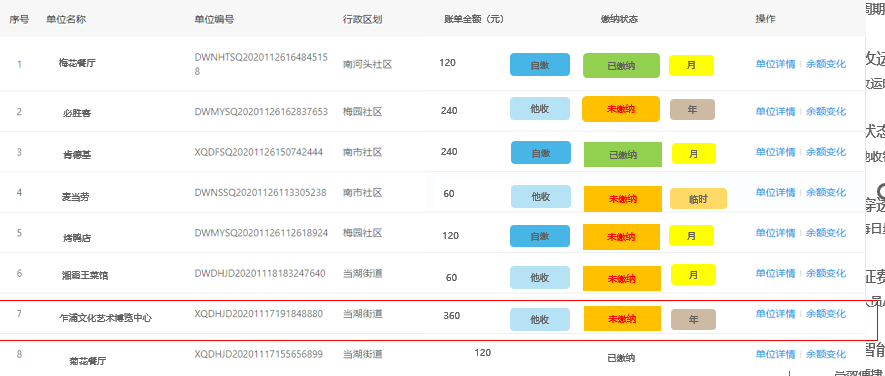The height and width of the screenshot is (376, 885).
Task: Click 已缴纳 badge in 肯德基 row
Action: click(623, 155)
